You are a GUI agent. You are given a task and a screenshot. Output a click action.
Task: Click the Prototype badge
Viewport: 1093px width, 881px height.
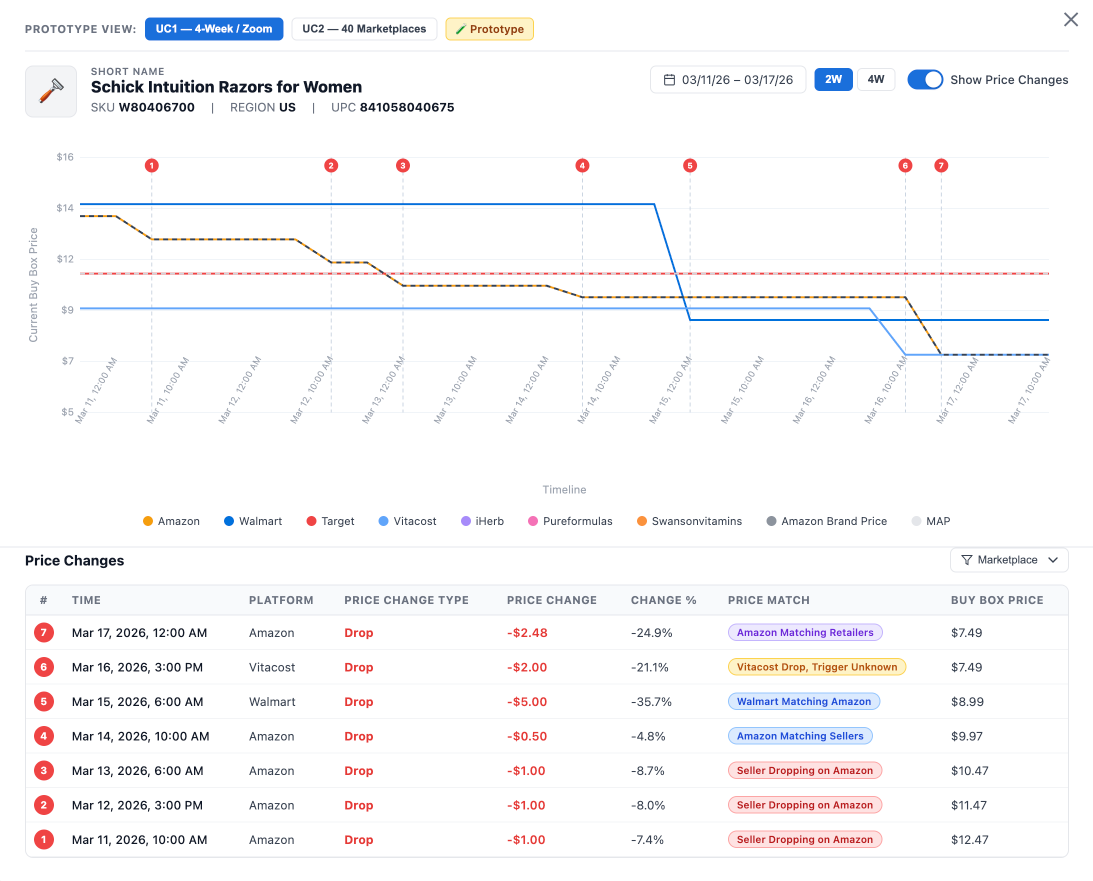click(489, 29)
